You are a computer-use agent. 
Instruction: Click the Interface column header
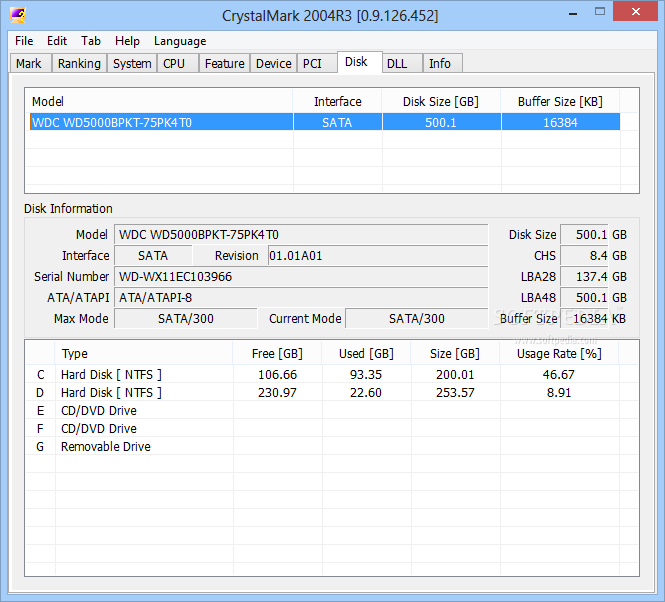338,101
